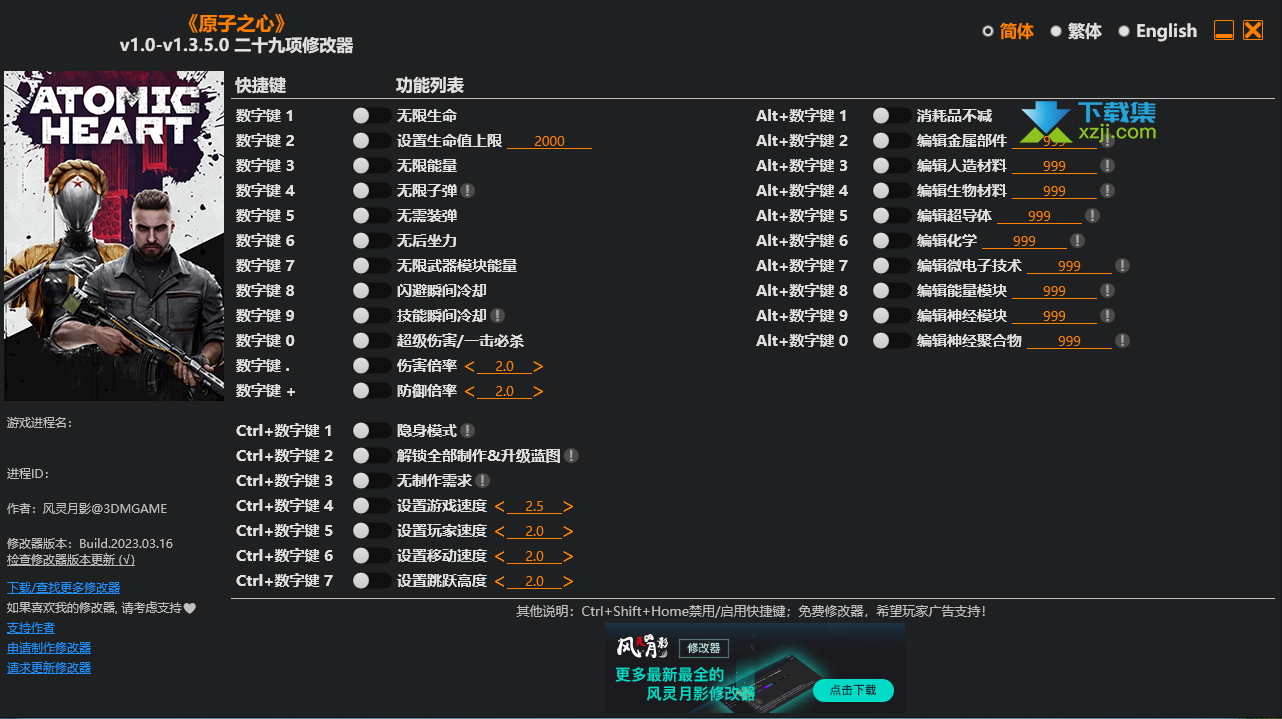Image resolution: width=1282 pixels, height=719 pixels.
Task: Enable 设置游戏速度 switch
Action: [371, 505]
